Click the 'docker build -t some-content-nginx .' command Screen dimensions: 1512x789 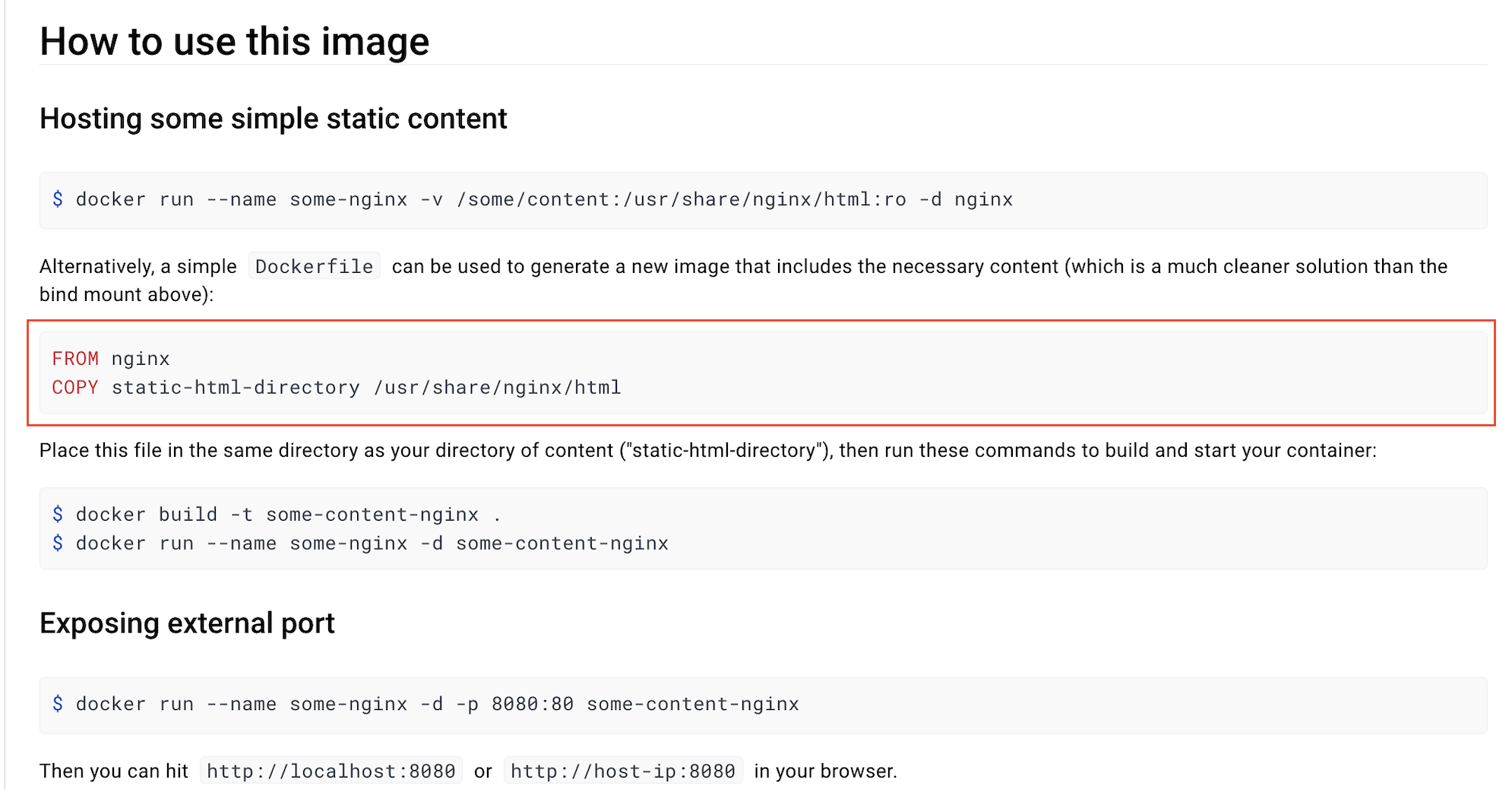coord(277,515)
